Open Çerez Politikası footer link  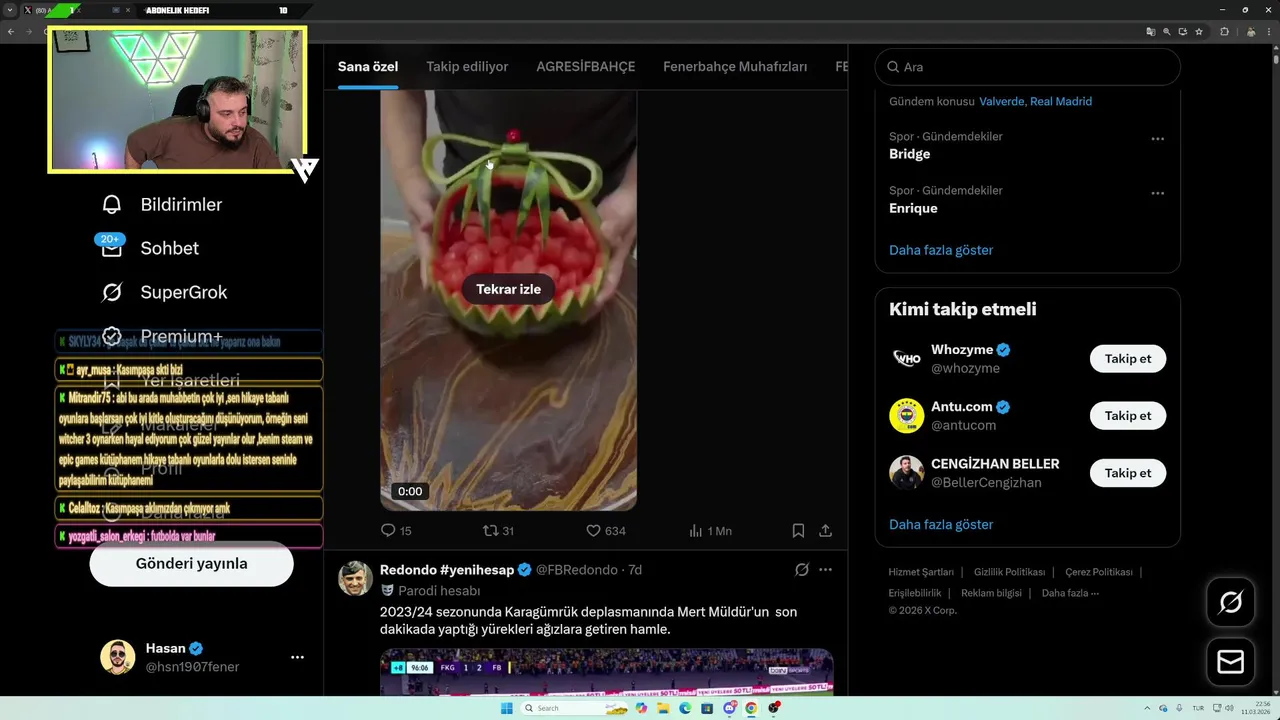pyautogui.click(x=1099, y=572)
